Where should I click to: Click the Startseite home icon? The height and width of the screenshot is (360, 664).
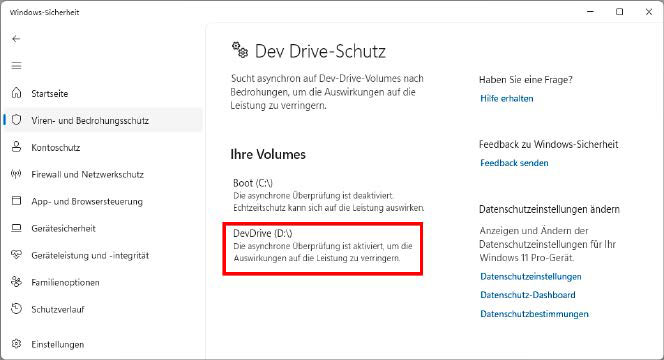point(16,93)
